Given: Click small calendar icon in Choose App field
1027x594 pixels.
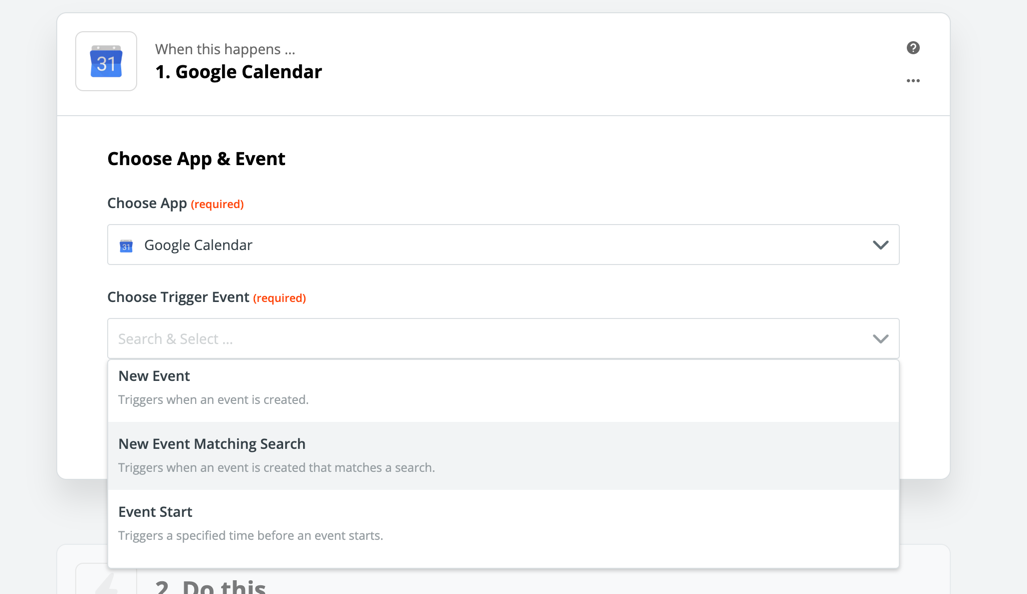Looking at the screenshot, I should click(x=126, y=246).
